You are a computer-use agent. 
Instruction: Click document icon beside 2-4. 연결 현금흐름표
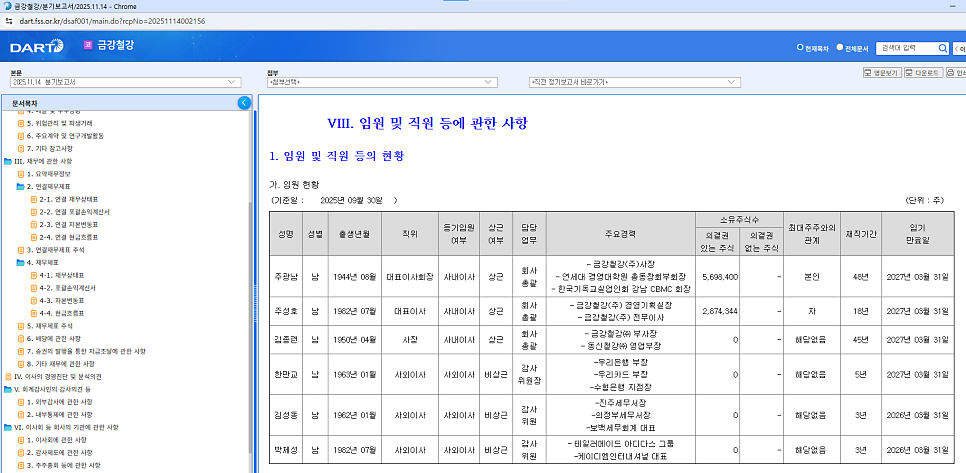[34, 237]
